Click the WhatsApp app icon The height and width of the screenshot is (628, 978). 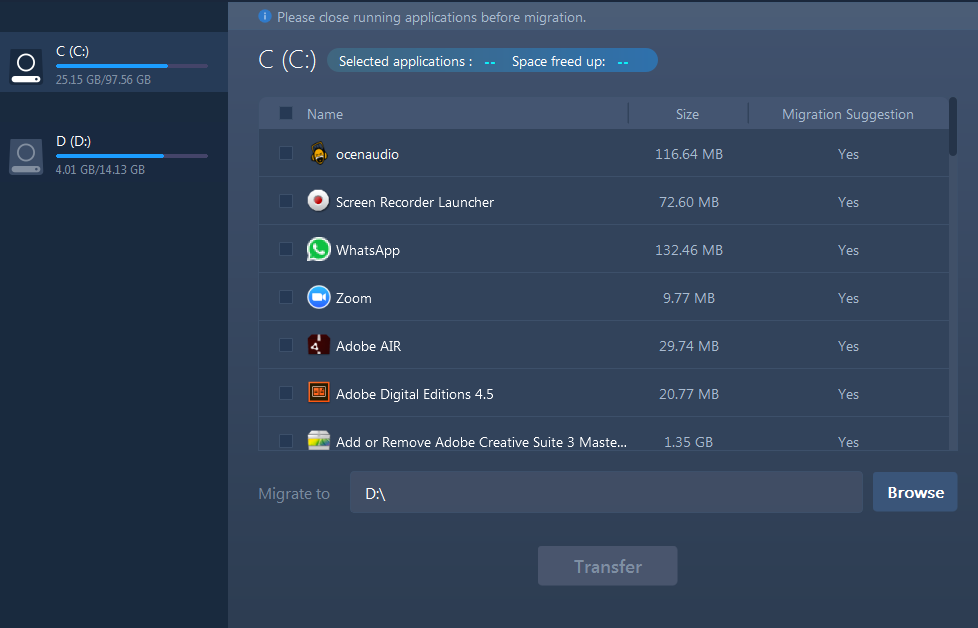coord(318,249)
